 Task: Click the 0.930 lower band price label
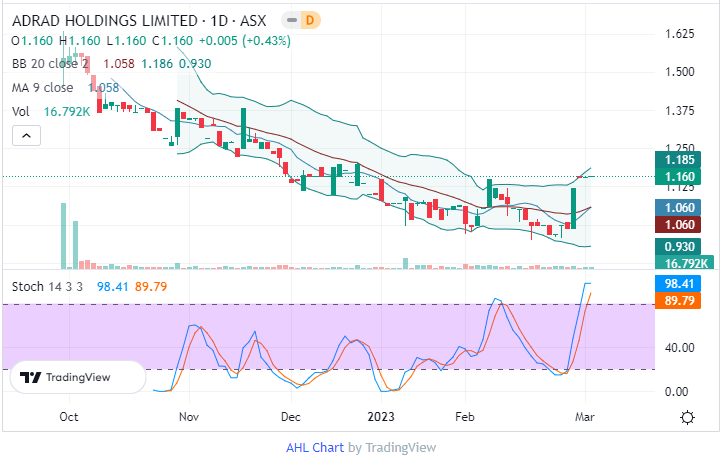tap(681, 246)
